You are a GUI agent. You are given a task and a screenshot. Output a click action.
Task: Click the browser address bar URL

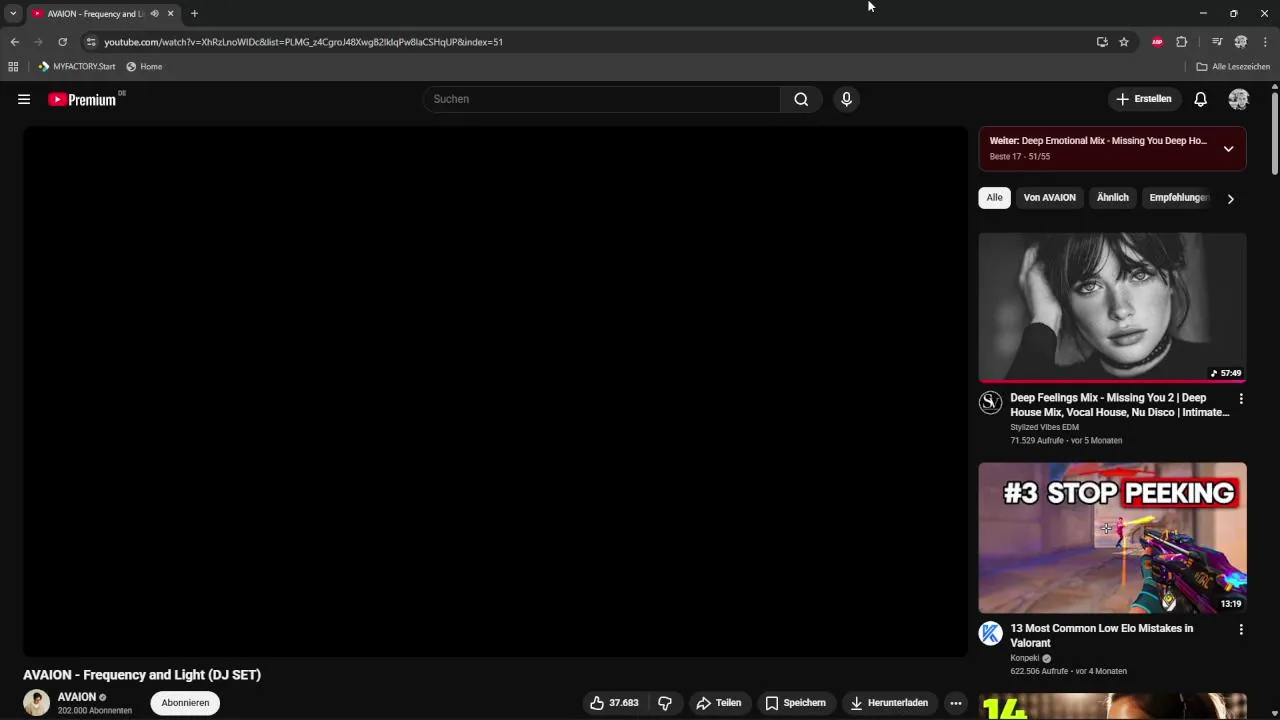[303, 42]
